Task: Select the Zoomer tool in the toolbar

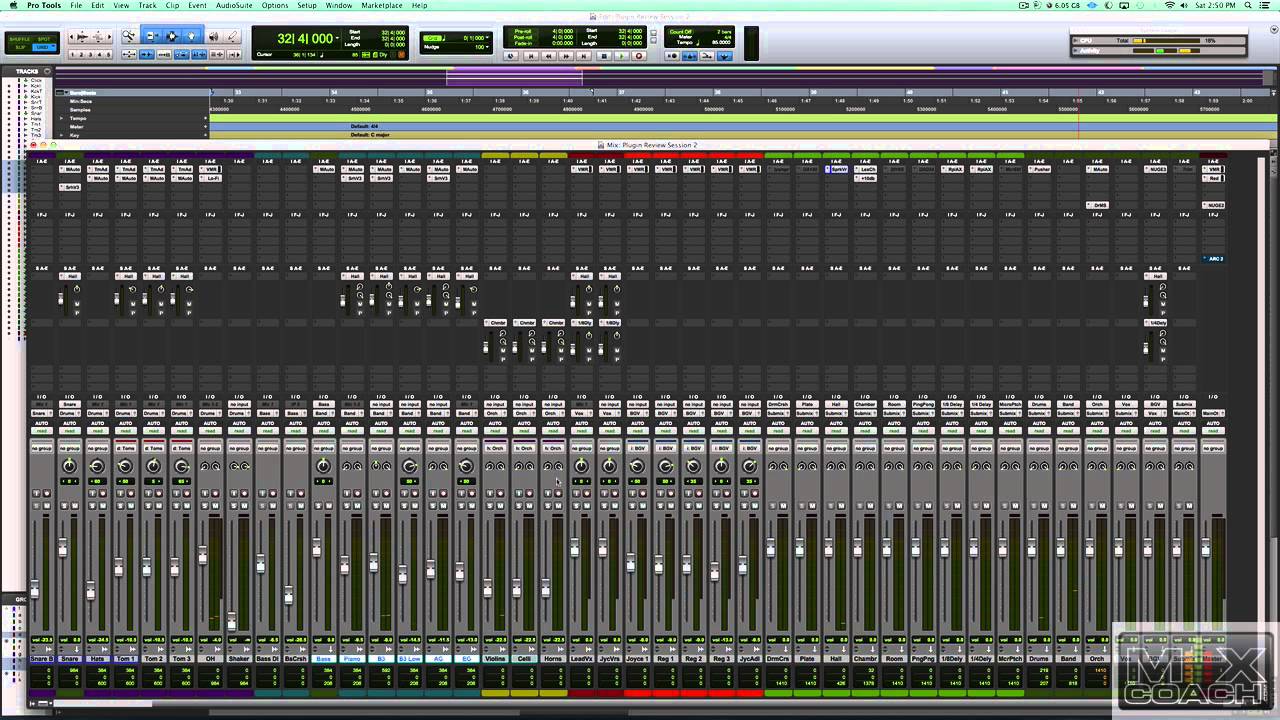Action: 129,36
